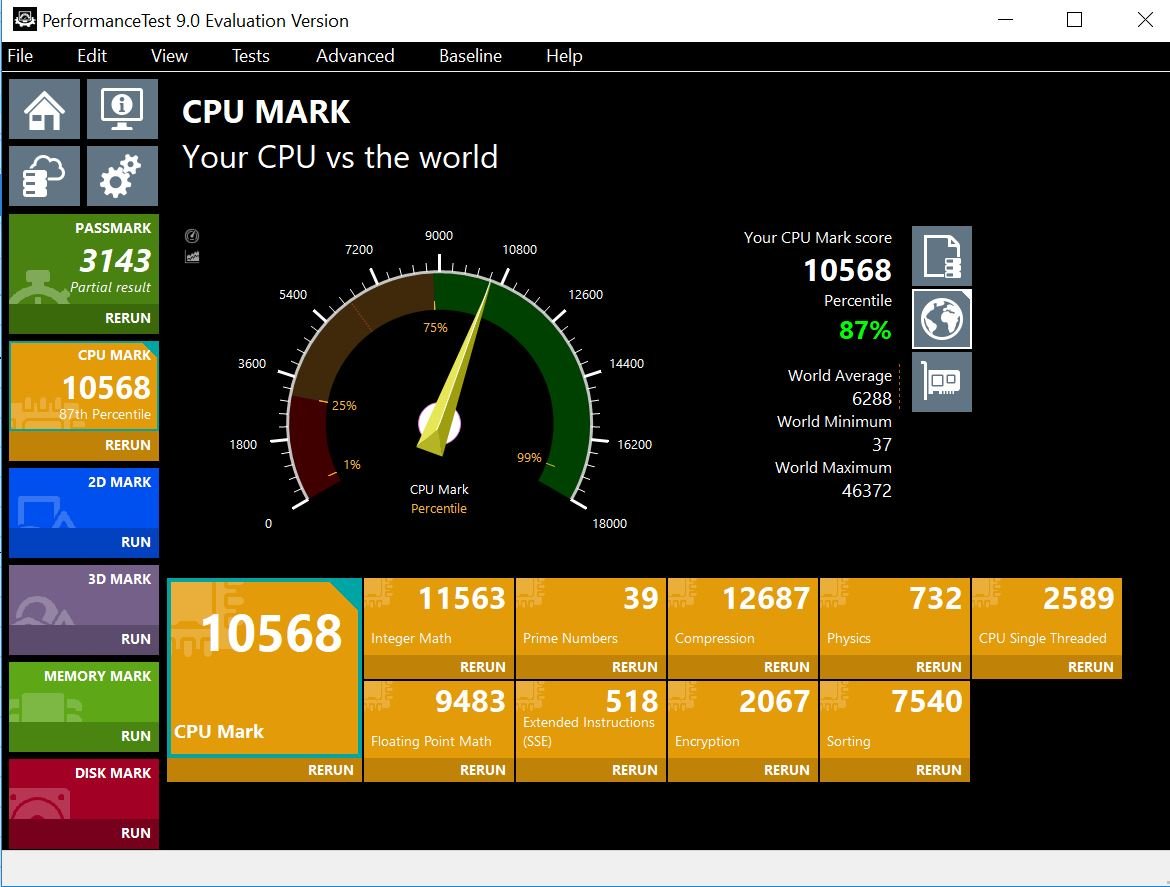Image resolution: width=1170 pixels, height=887 pixels.
Task: Run the 3D Mark test
Action: [84, 639]
